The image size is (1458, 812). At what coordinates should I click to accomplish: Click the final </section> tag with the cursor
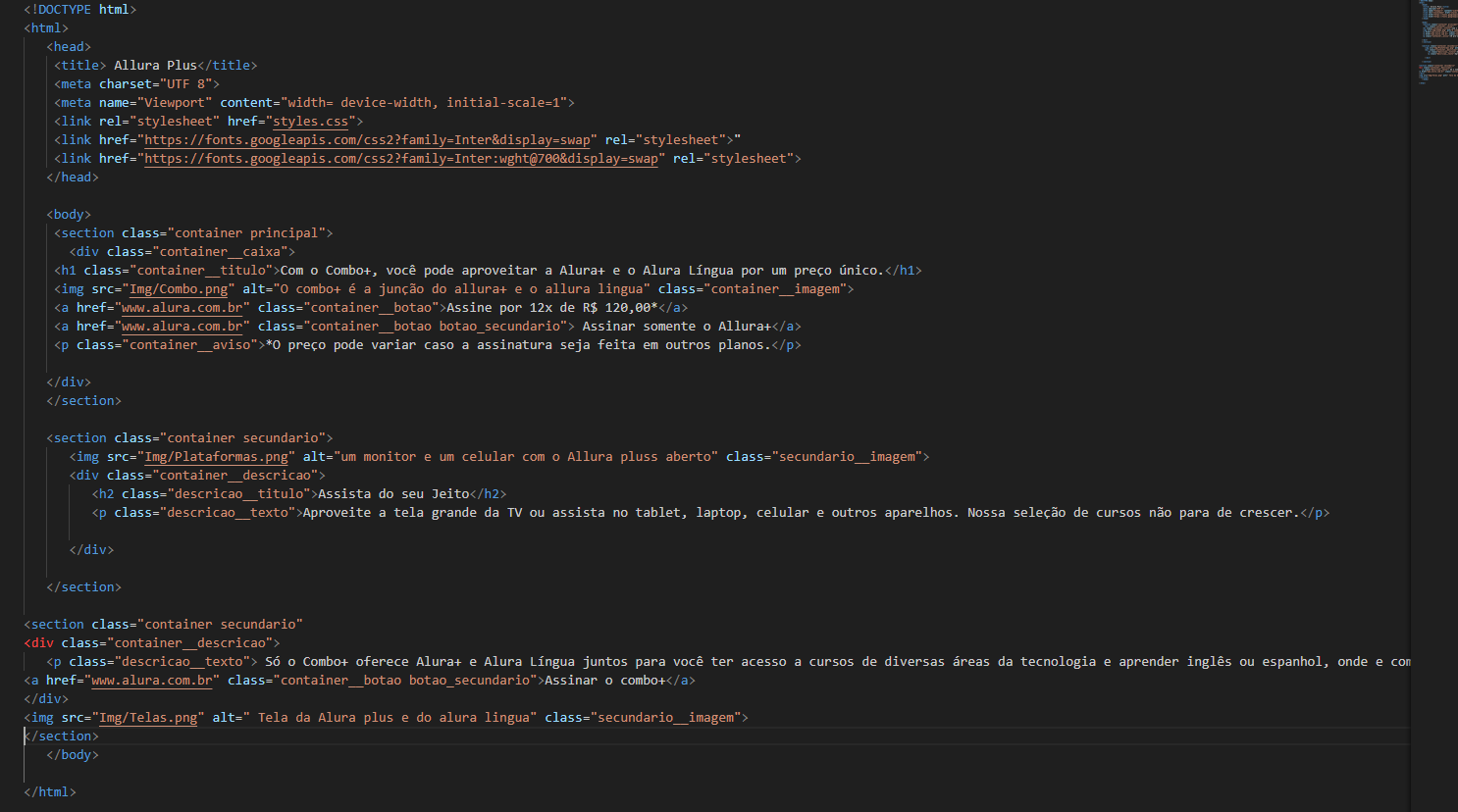tap(61, 736)
